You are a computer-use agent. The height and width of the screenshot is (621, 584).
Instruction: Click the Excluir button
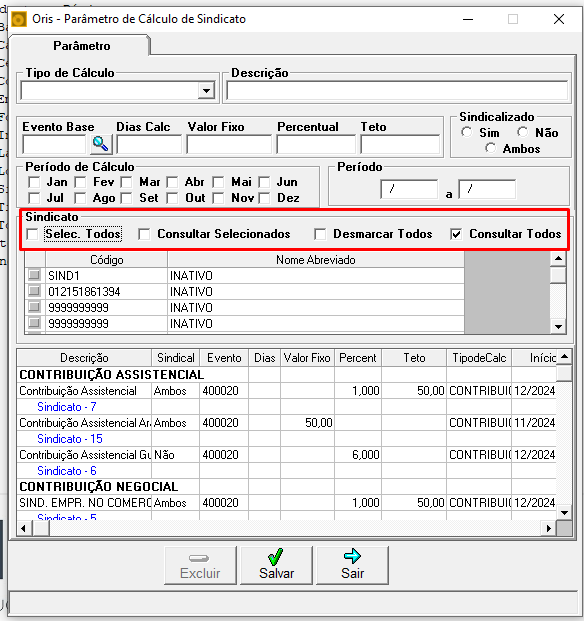tap(200, 566)
